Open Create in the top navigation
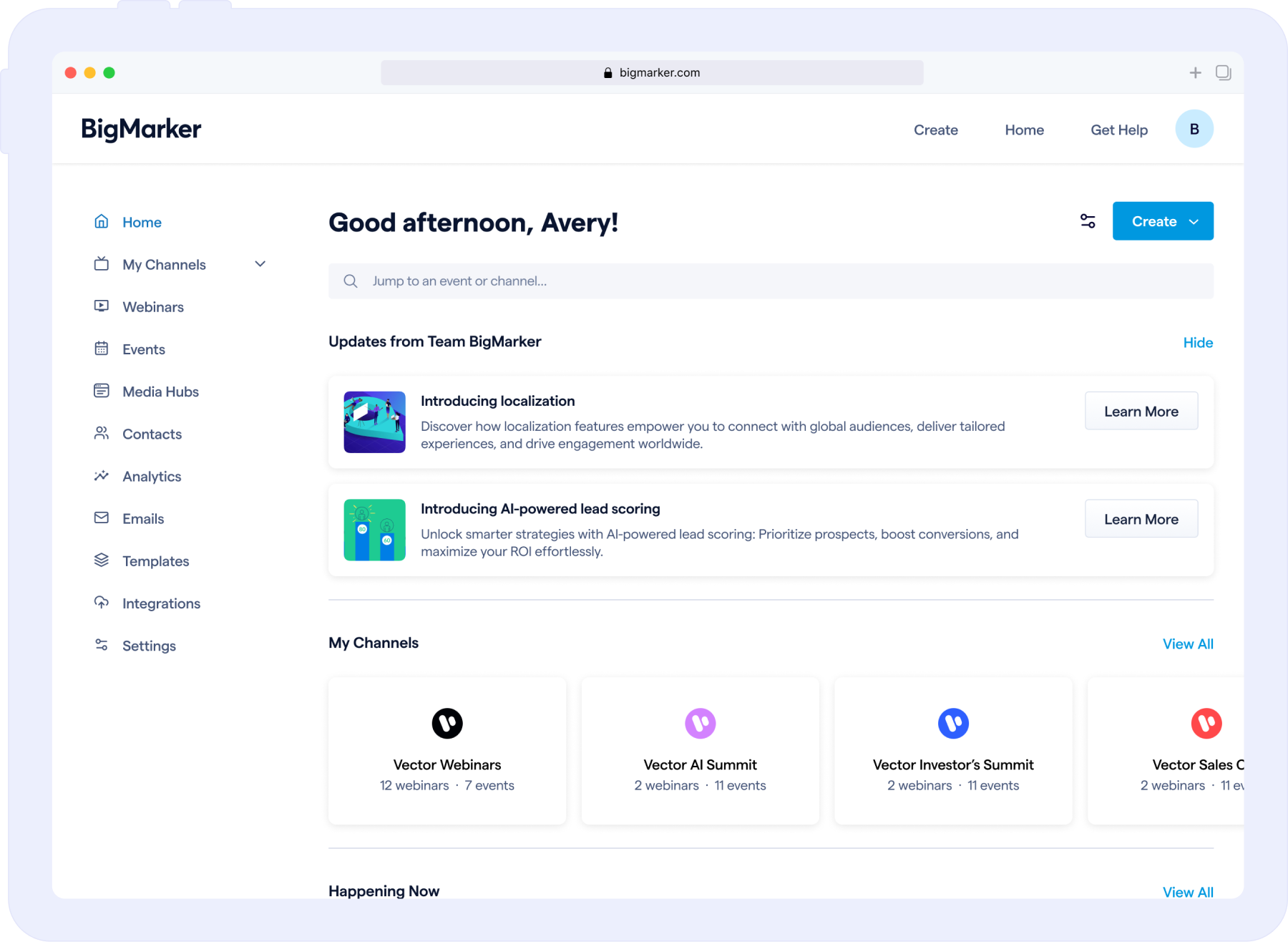1288x942 pixels. (x=936, y=130)
